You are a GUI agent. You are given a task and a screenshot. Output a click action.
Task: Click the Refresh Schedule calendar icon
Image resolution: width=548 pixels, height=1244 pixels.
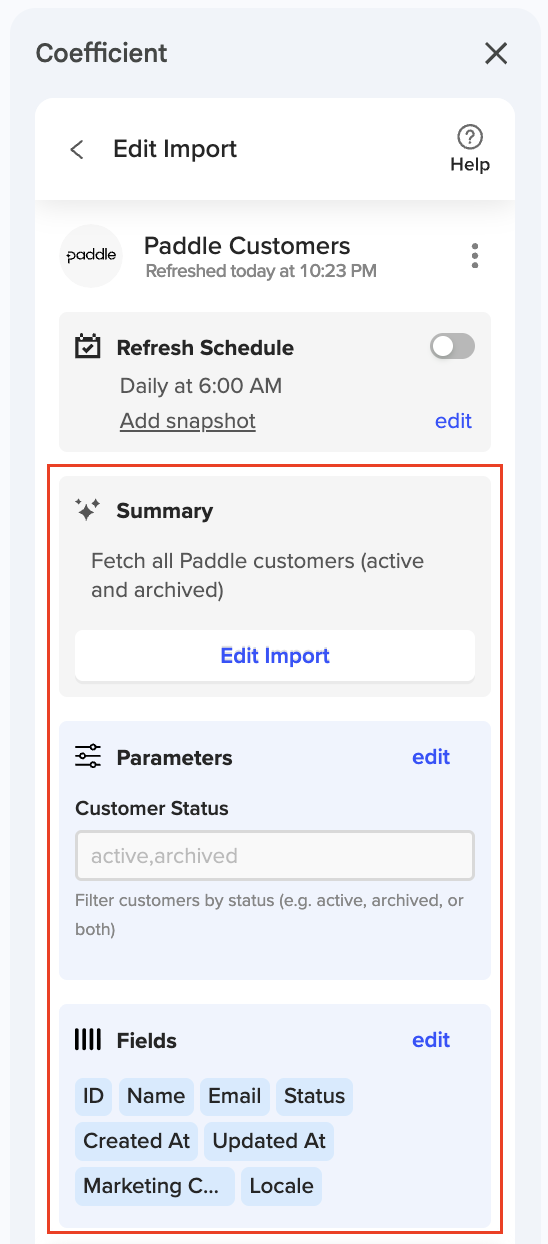(x=88, y=347)
